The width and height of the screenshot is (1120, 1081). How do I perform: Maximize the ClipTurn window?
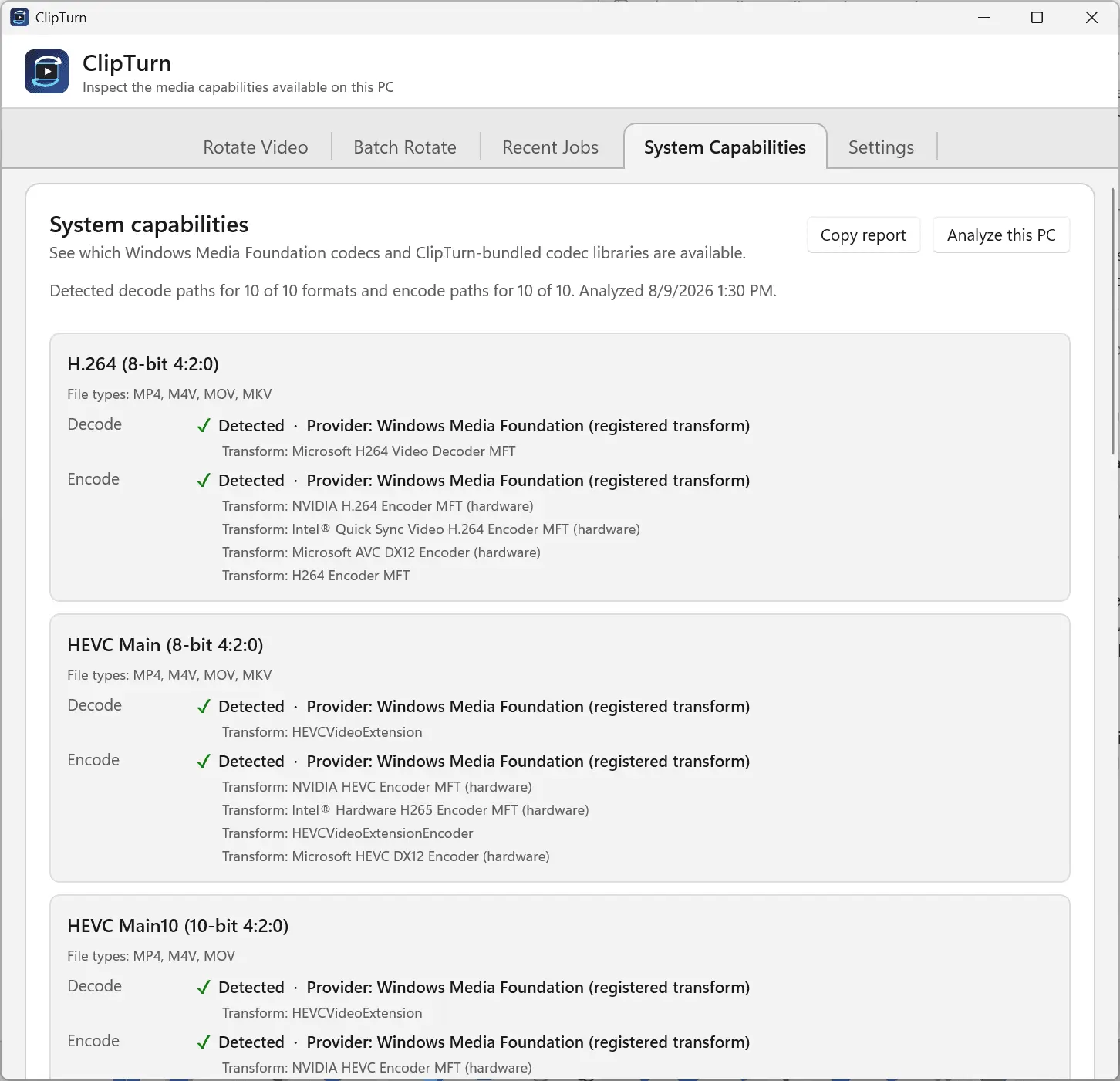[1037, 17]
